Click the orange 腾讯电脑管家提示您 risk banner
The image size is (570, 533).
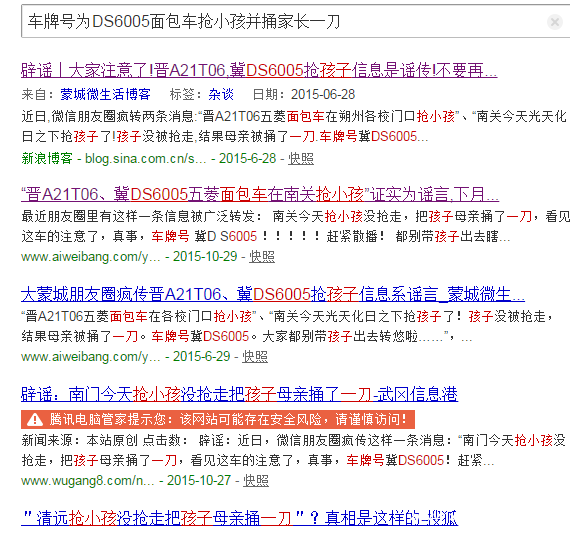click(218, 420)
